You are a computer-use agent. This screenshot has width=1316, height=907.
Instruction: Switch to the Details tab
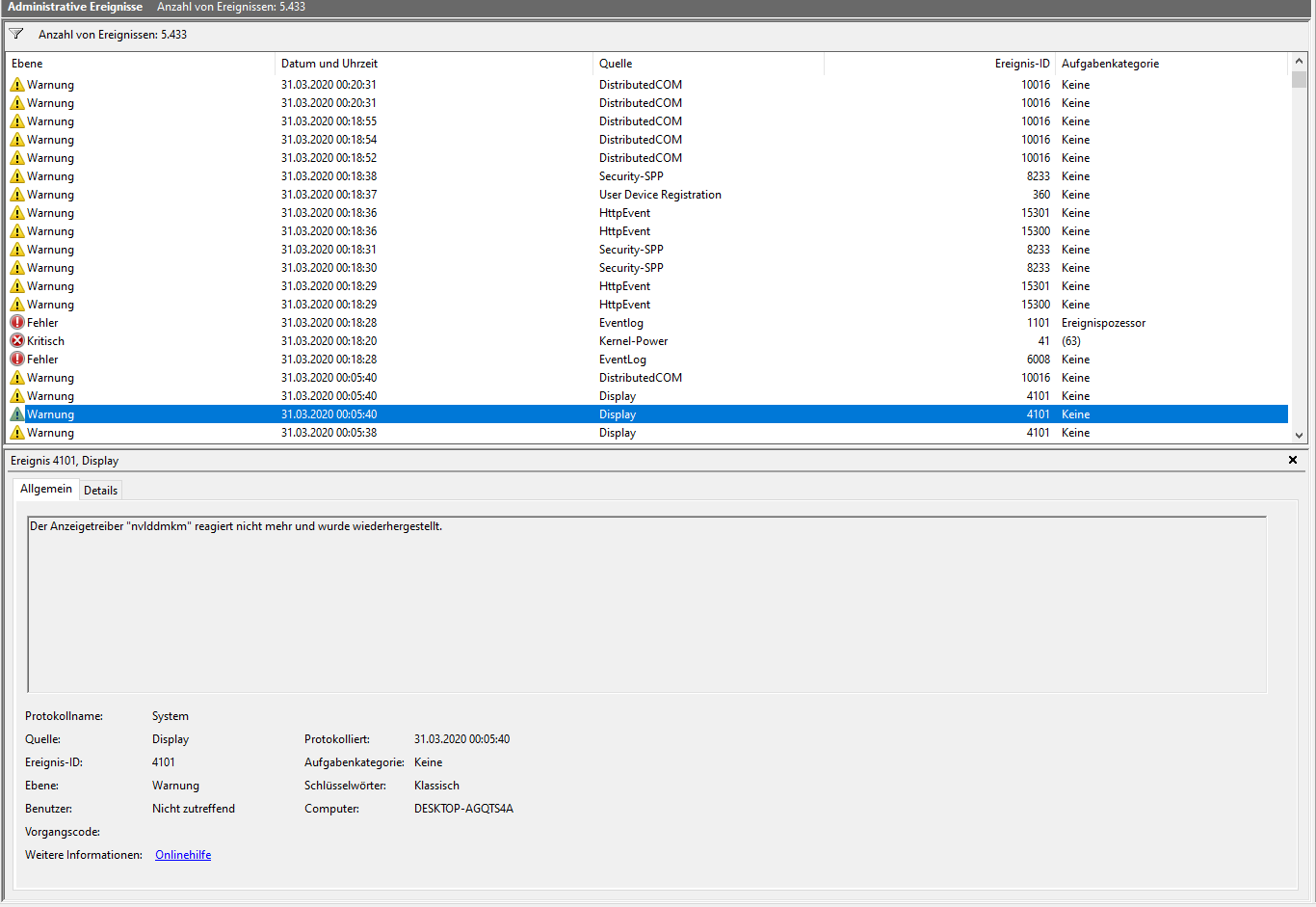point(100,491)
